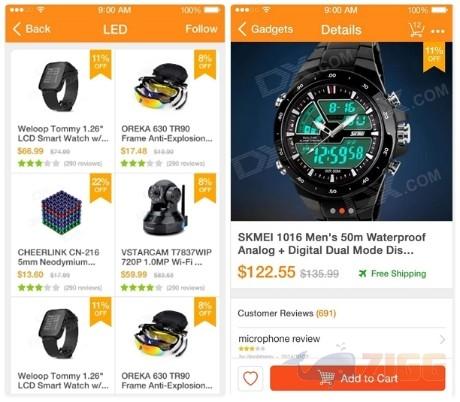The height and width of the screenshot is (402, 460).
Task: Open the three-dots more options menu
Action: coord(438,31)
